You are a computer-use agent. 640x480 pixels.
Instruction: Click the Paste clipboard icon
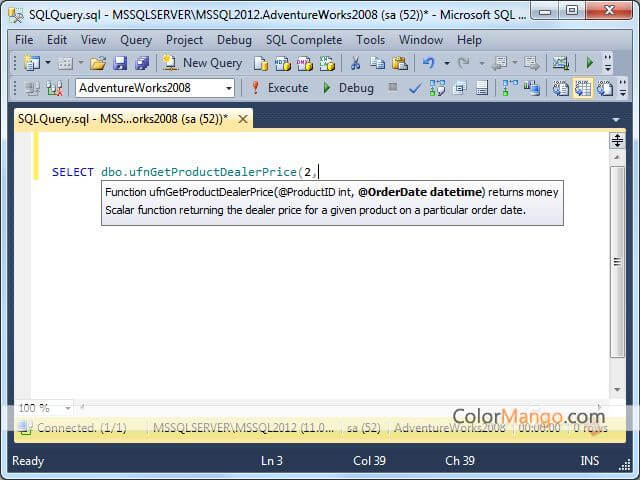coord(400,63)
